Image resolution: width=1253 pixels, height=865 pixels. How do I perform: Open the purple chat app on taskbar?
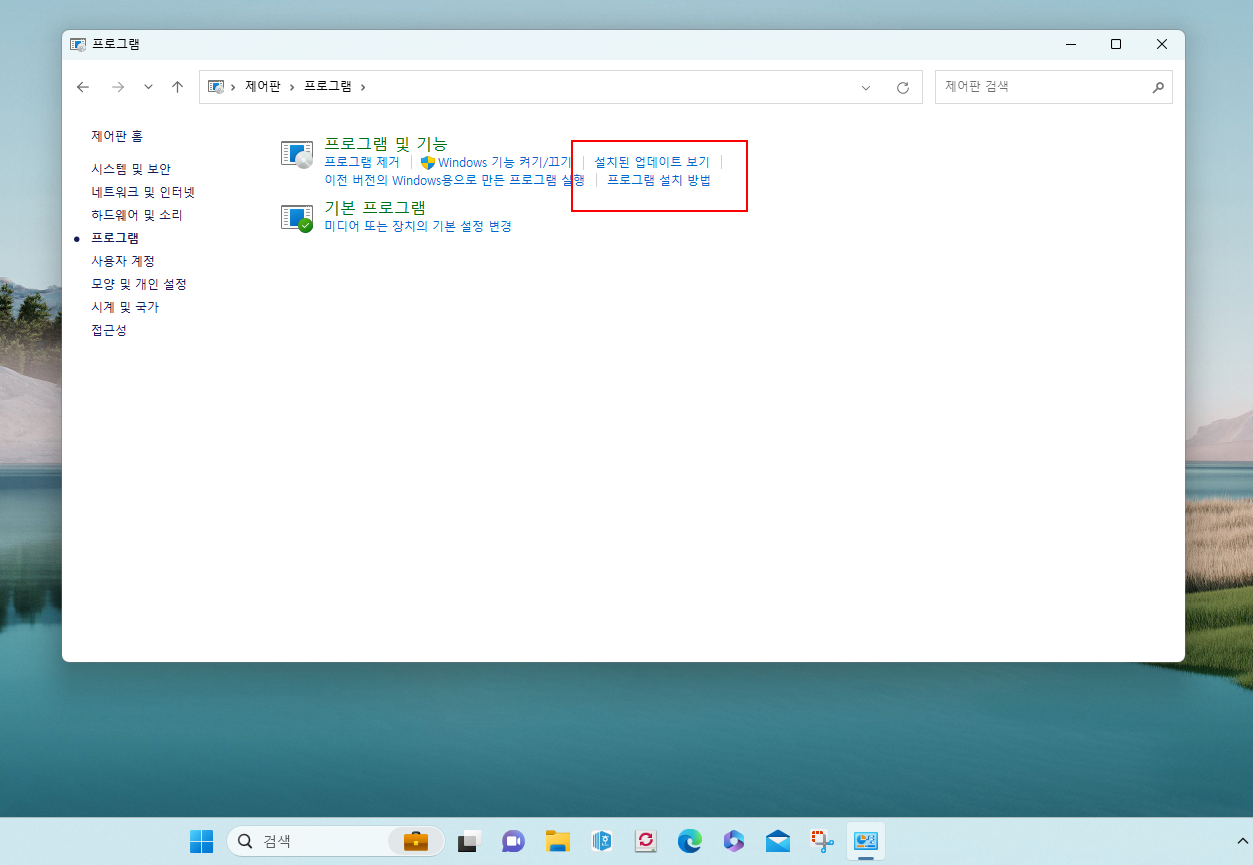514,841
